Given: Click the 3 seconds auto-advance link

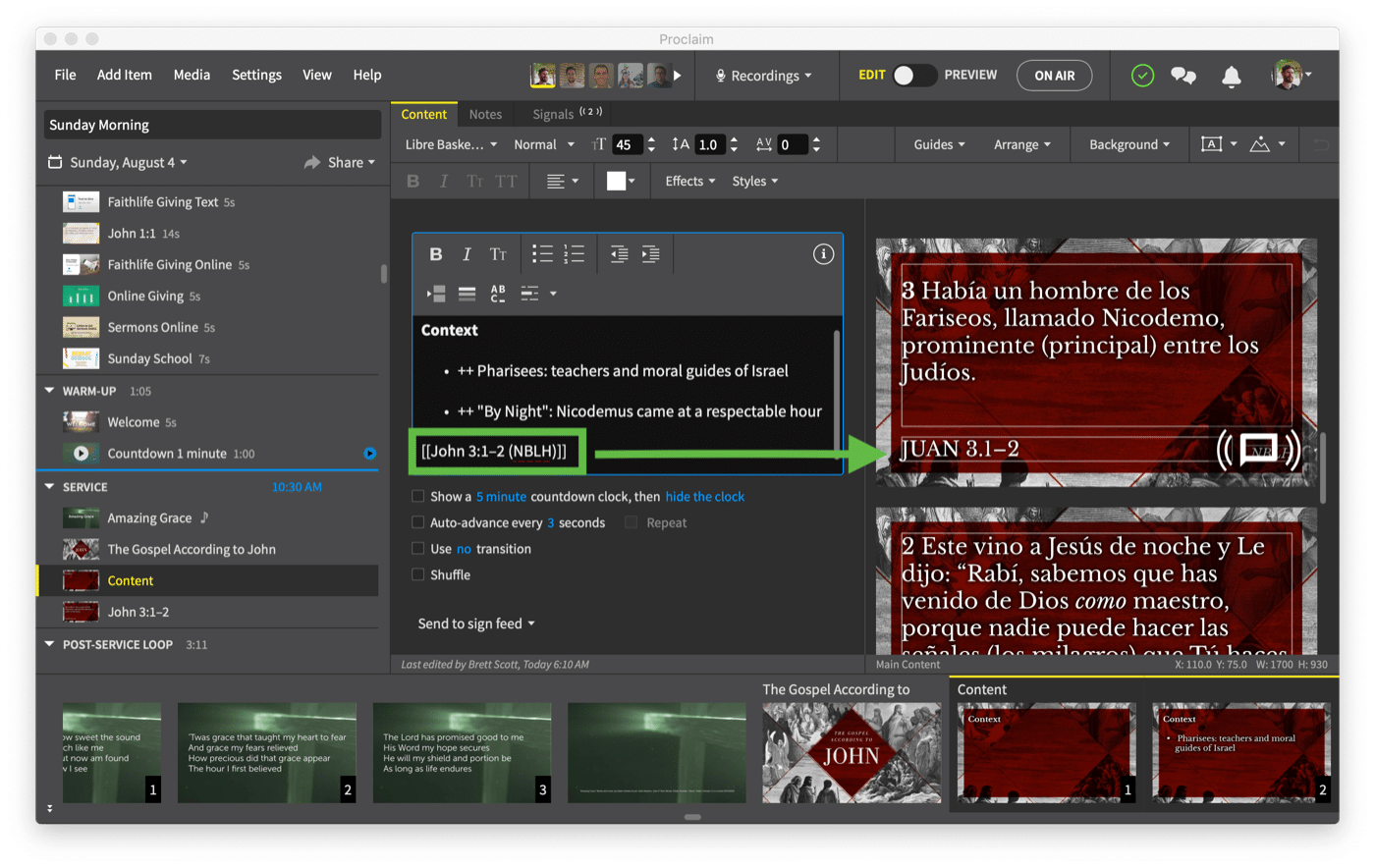Looking at the screenshot, I should click(x=551, y=522).
